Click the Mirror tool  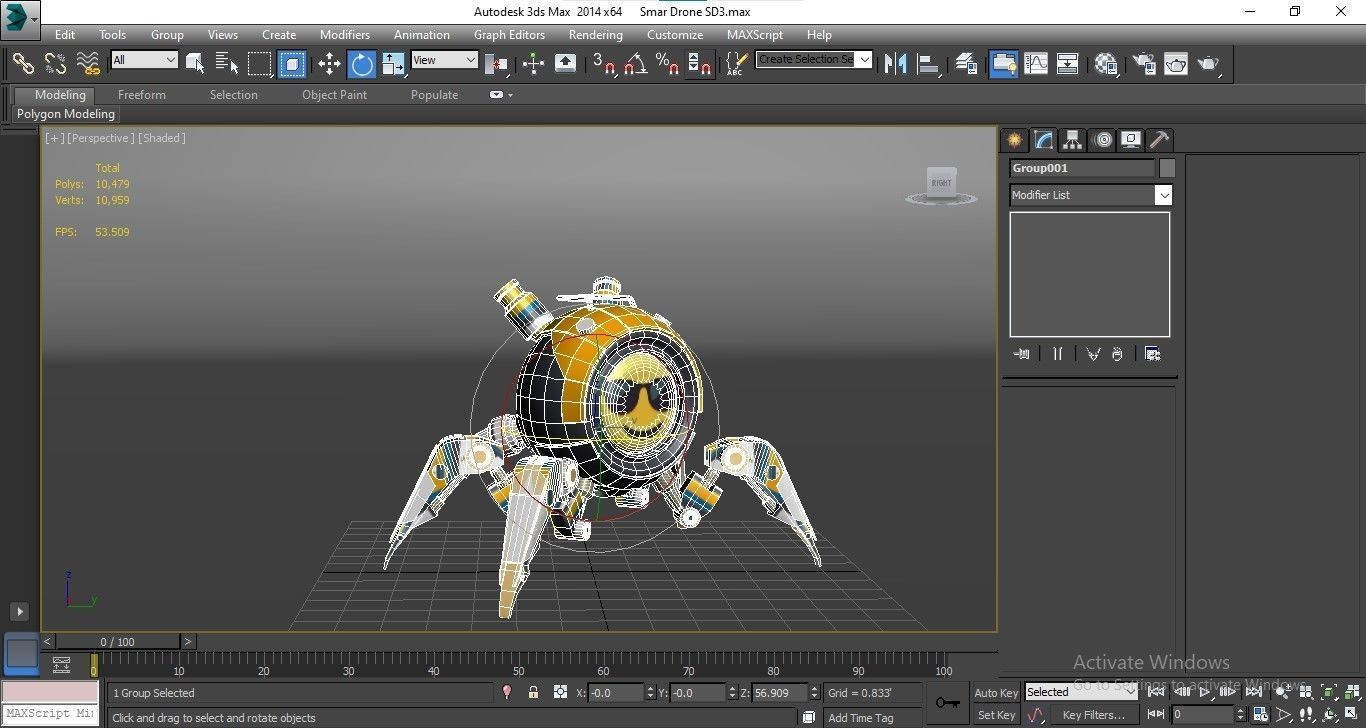click(x=895, y=63)
